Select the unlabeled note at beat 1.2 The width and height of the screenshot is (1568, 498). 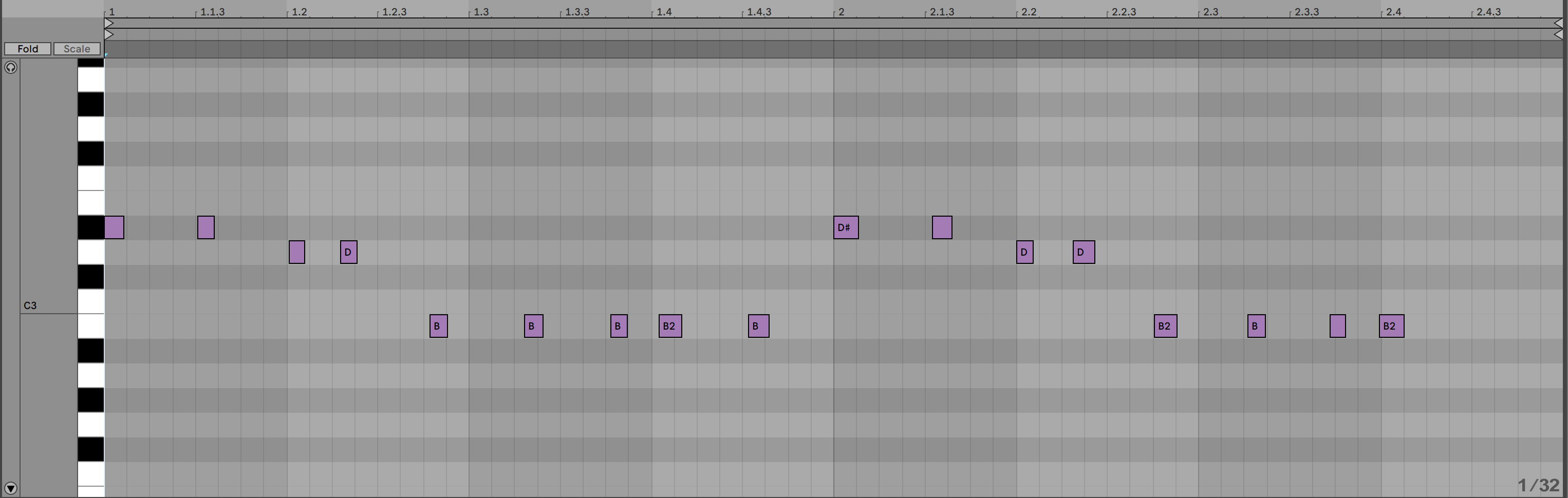(296, 253)
